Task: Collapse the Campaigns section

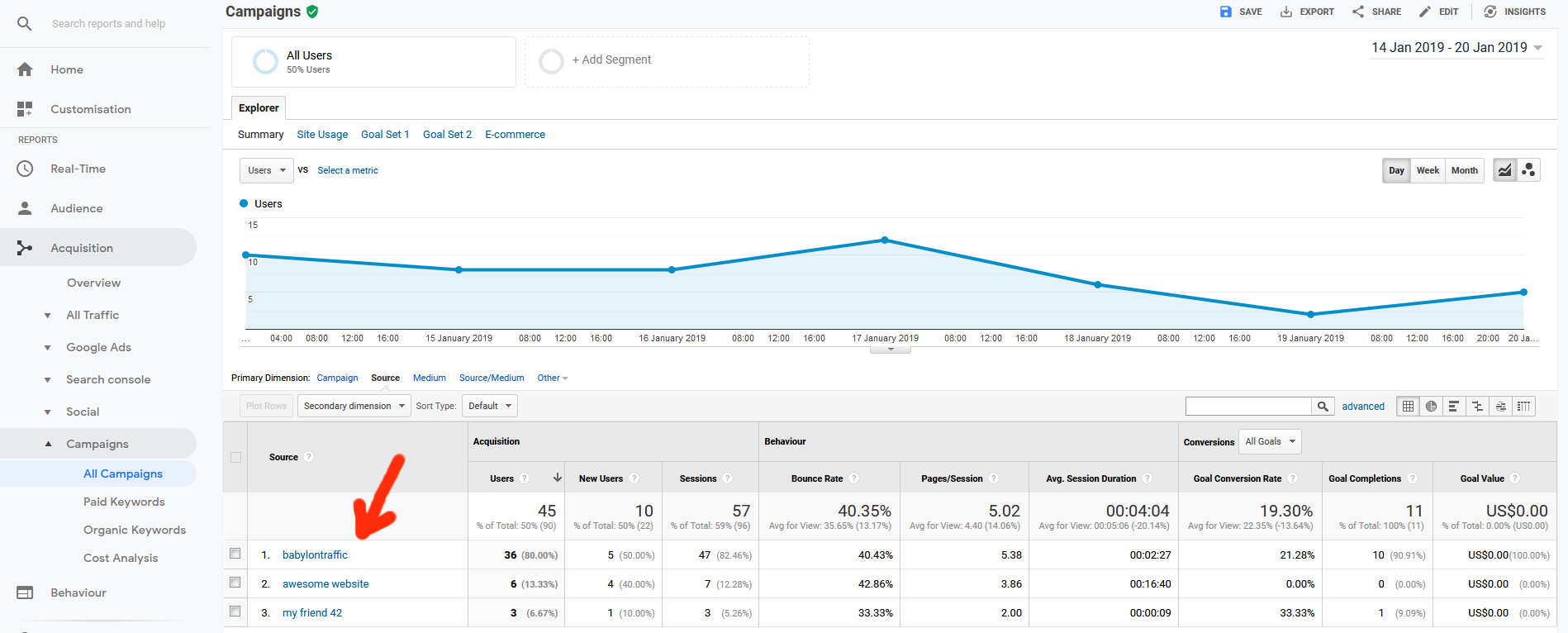Action: click(48, 444)
